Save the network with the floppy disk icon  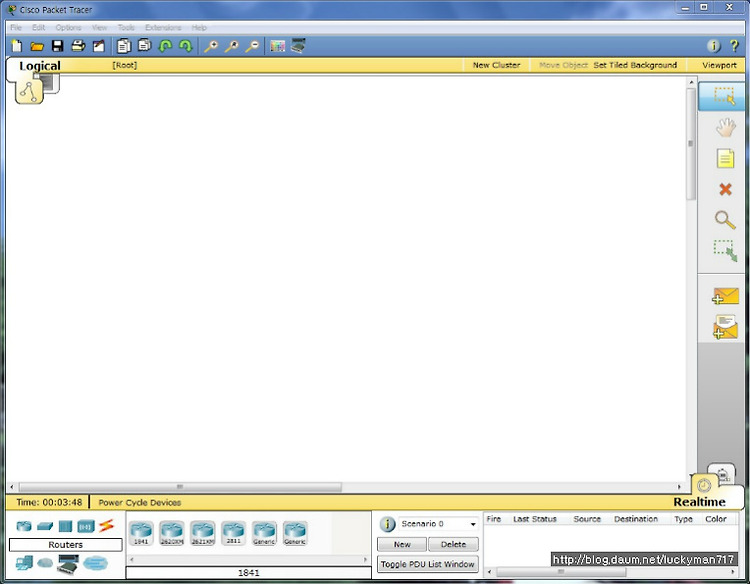pos(57,46)
